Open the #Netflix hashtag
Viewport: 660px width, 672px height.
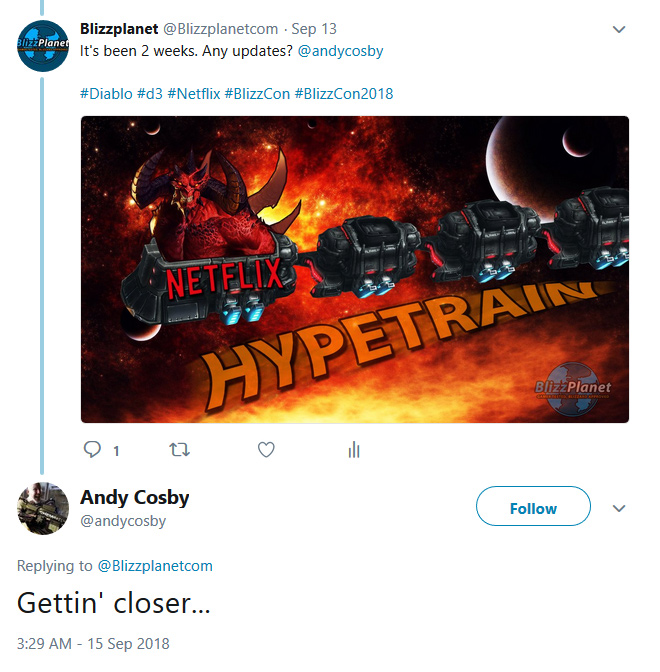pos(194,94)
